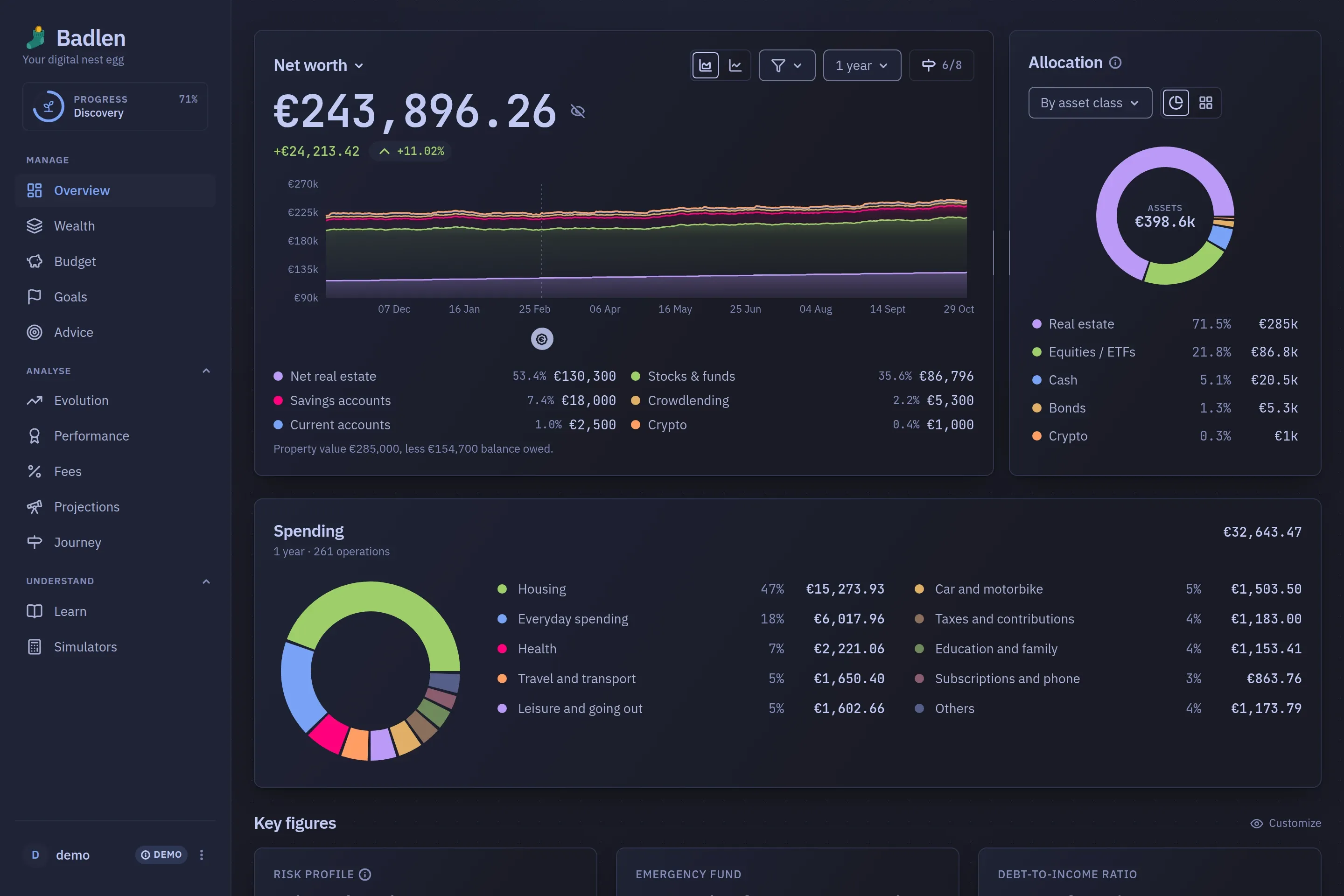Open the 6/8 journey milestones button
The width and height of the screenshot is (1344, 896).
(941, 66)
